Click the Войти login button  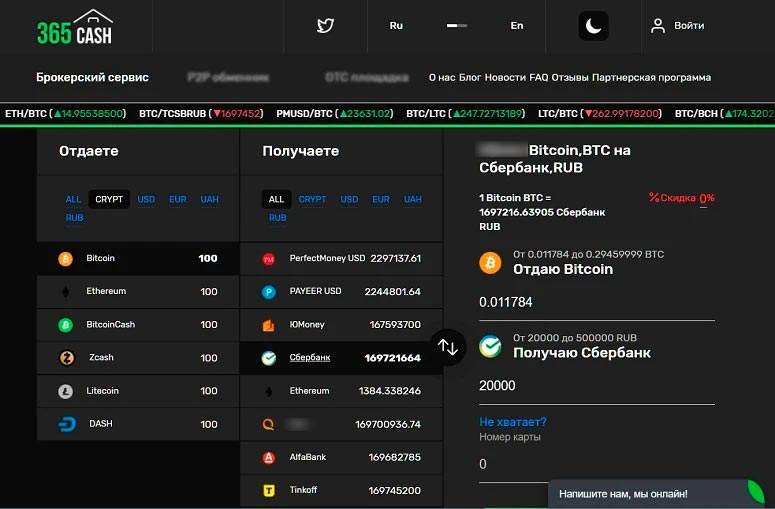pos(678,26)
